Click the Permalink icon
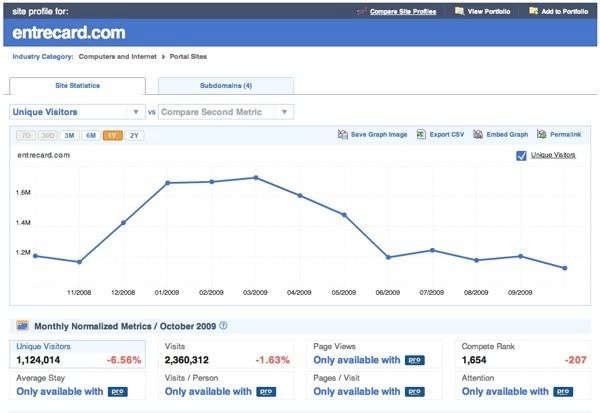 pos(541,134)
